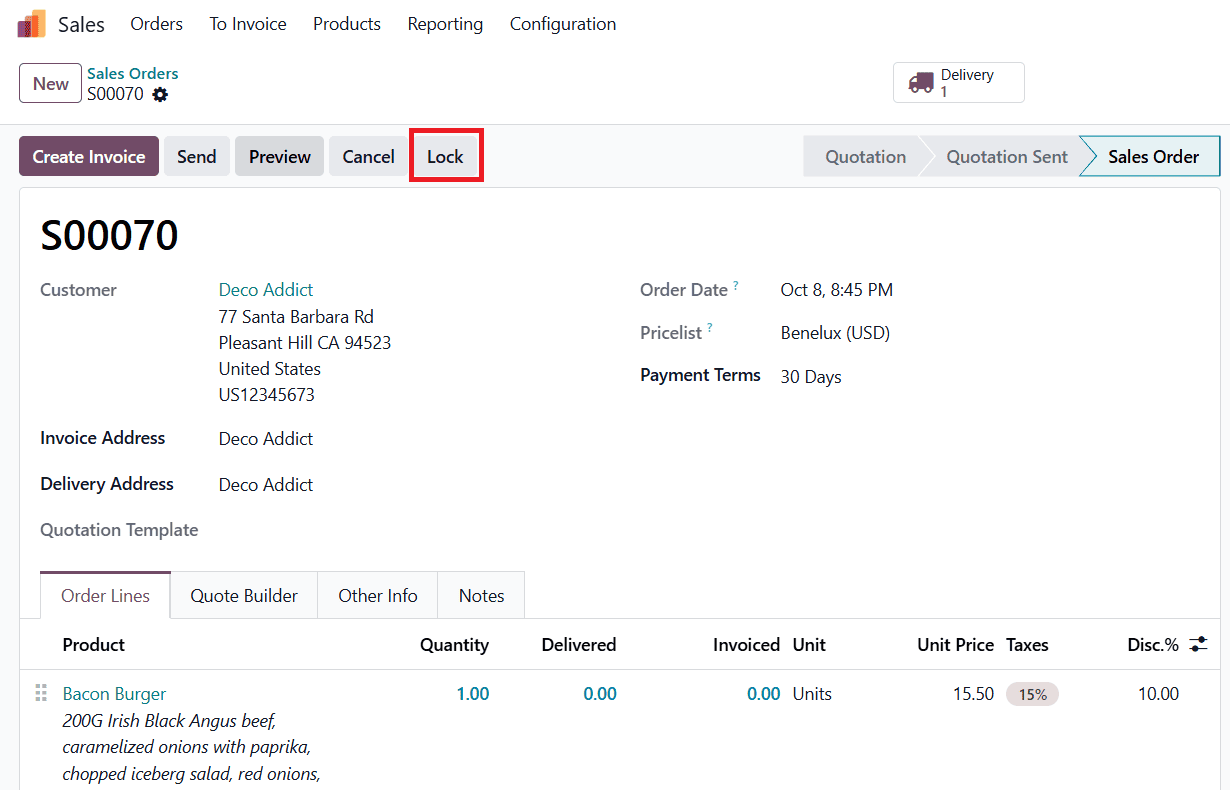Click the Sales app logo icon

click(x=32, y=24)
